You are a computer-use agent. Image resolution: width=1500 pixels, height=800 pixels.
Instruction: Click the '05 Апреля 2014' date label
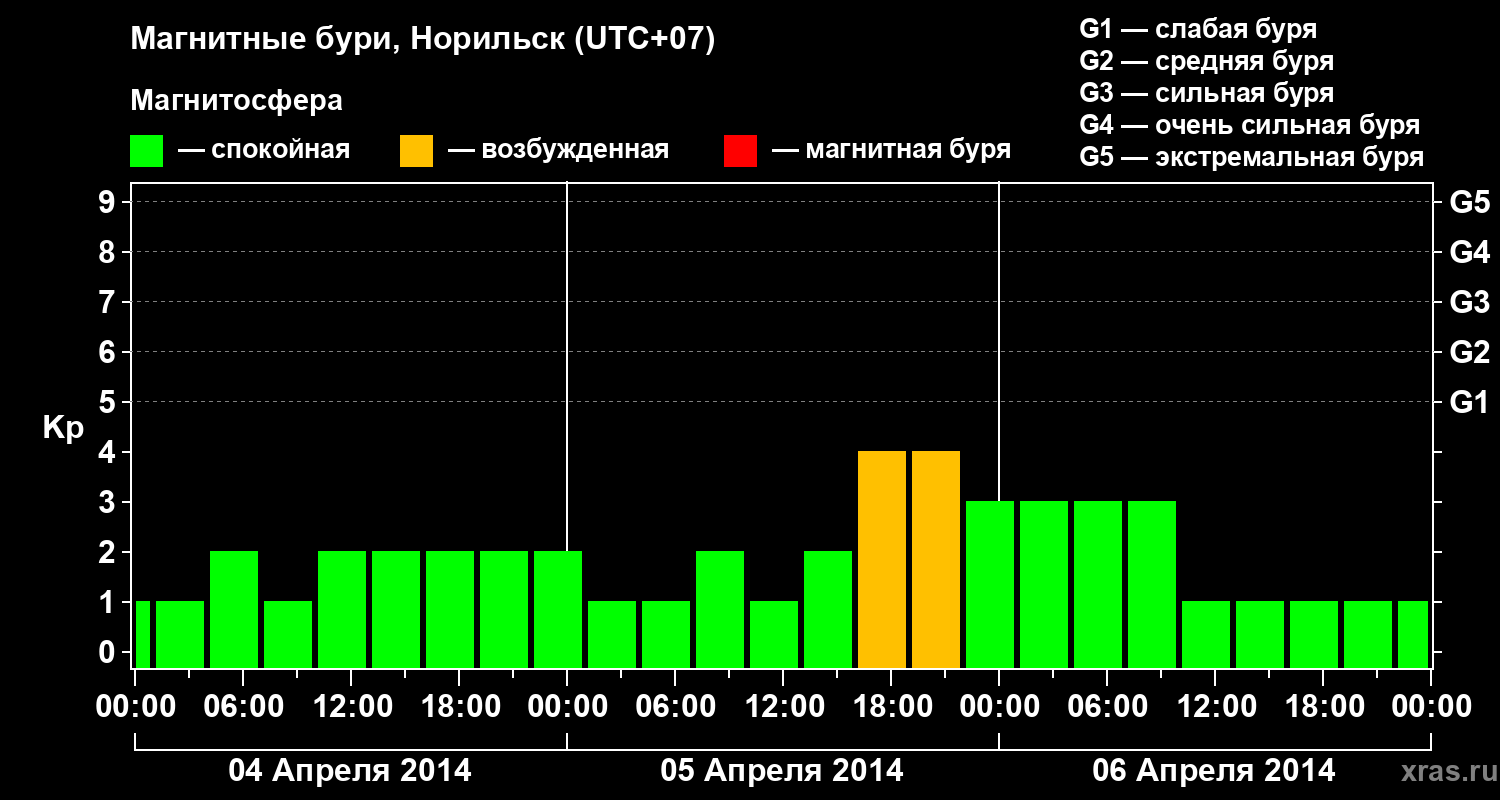tap(782, 771)
